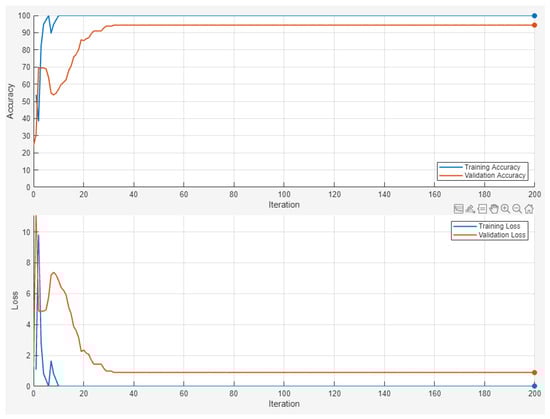Activate the brush data tool
The image size is (550, 419).
coord(470,209)
